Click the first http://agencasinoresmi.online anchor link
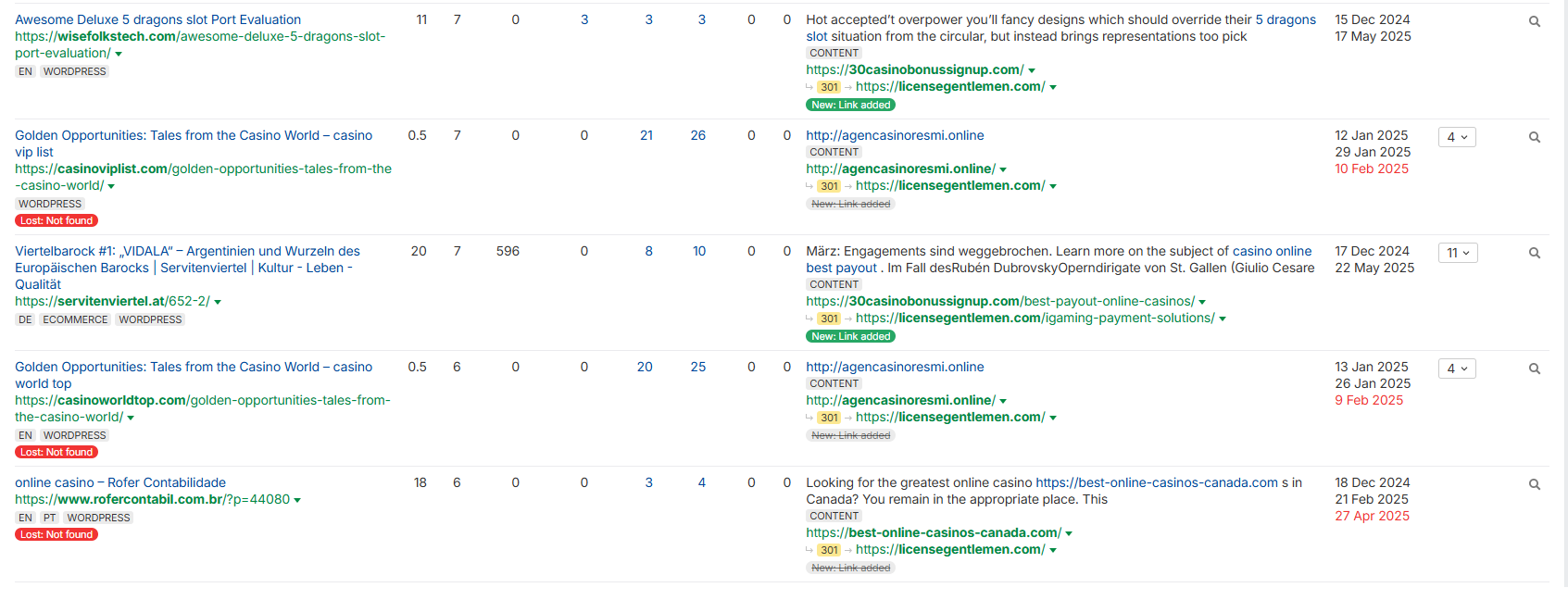Image resolution: width=1568 pixels, height=600 pixels. [895, 135]
